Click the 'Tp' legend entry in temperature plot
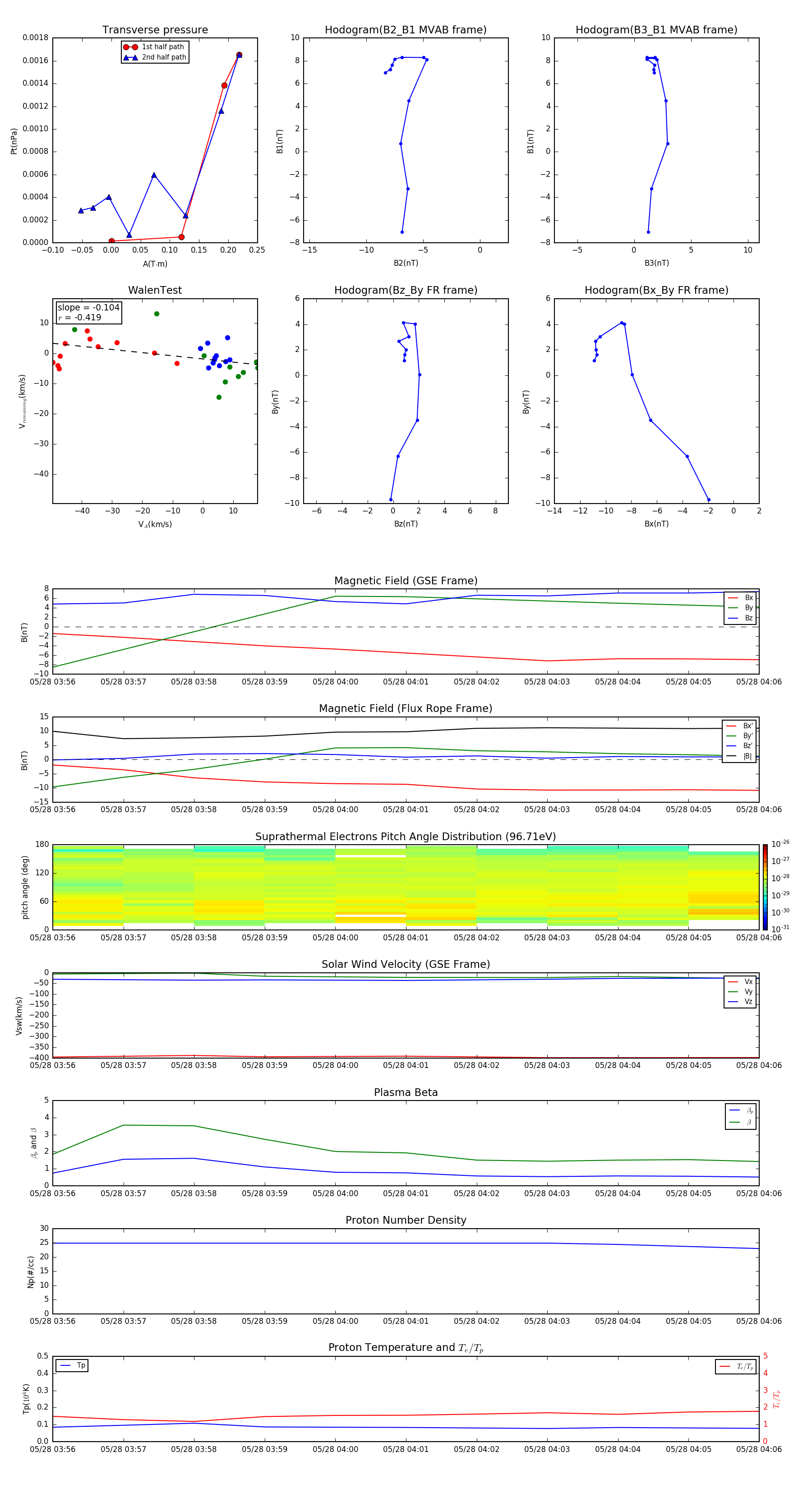 [72, 1366]
